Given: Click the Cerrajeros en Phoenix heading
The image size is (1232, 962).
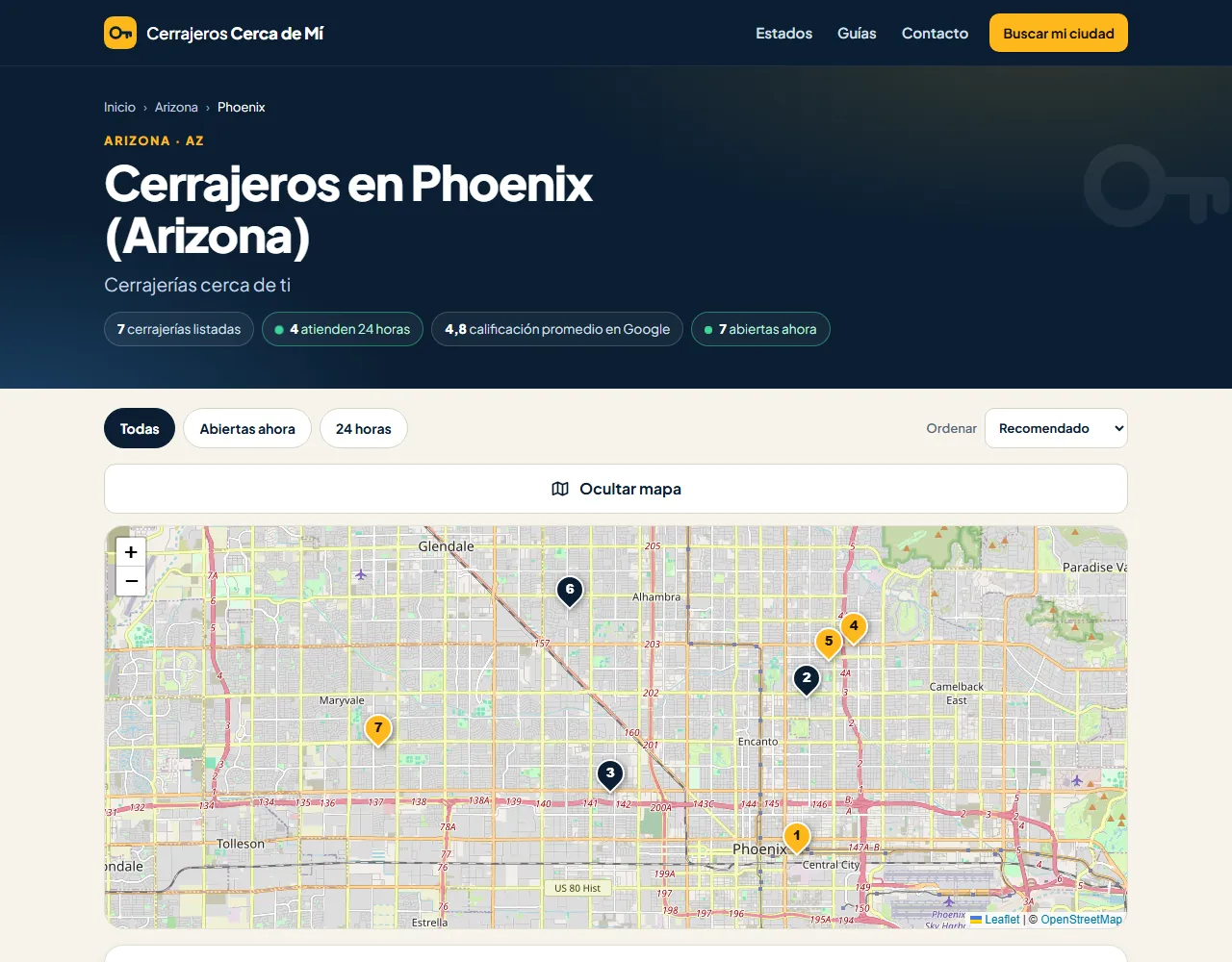Looking at the screenshot, I should (x=348, y=210).
